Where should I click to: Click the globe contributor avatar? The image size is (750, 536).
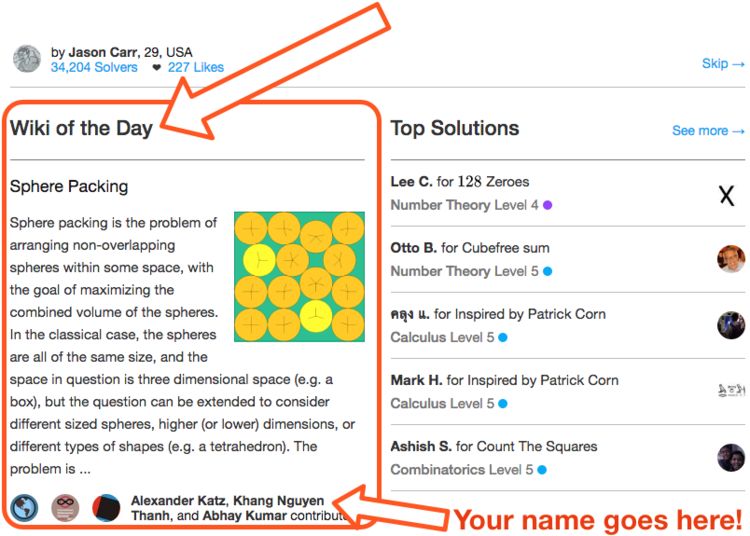pos(24,508)
